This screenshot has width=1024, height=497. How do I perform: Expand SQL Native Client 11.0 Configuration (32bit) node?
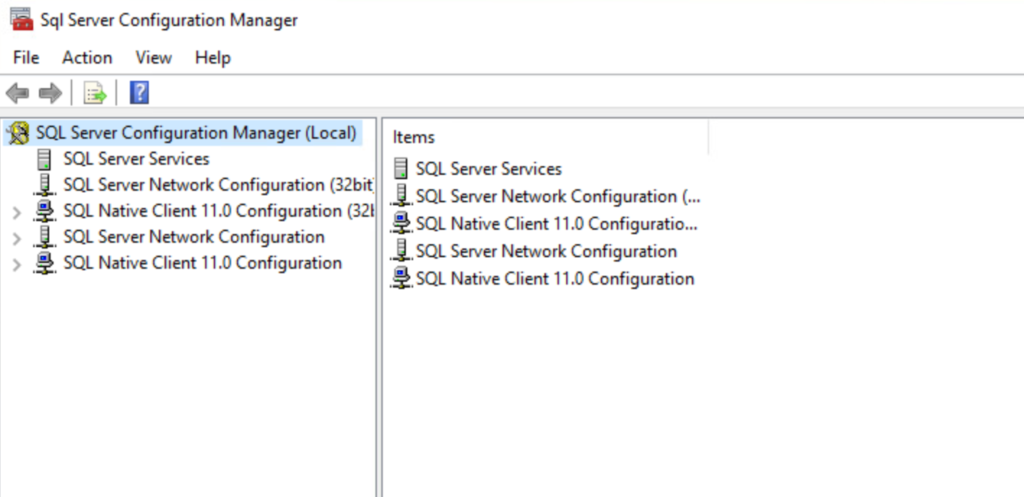[x=16, y=212]
